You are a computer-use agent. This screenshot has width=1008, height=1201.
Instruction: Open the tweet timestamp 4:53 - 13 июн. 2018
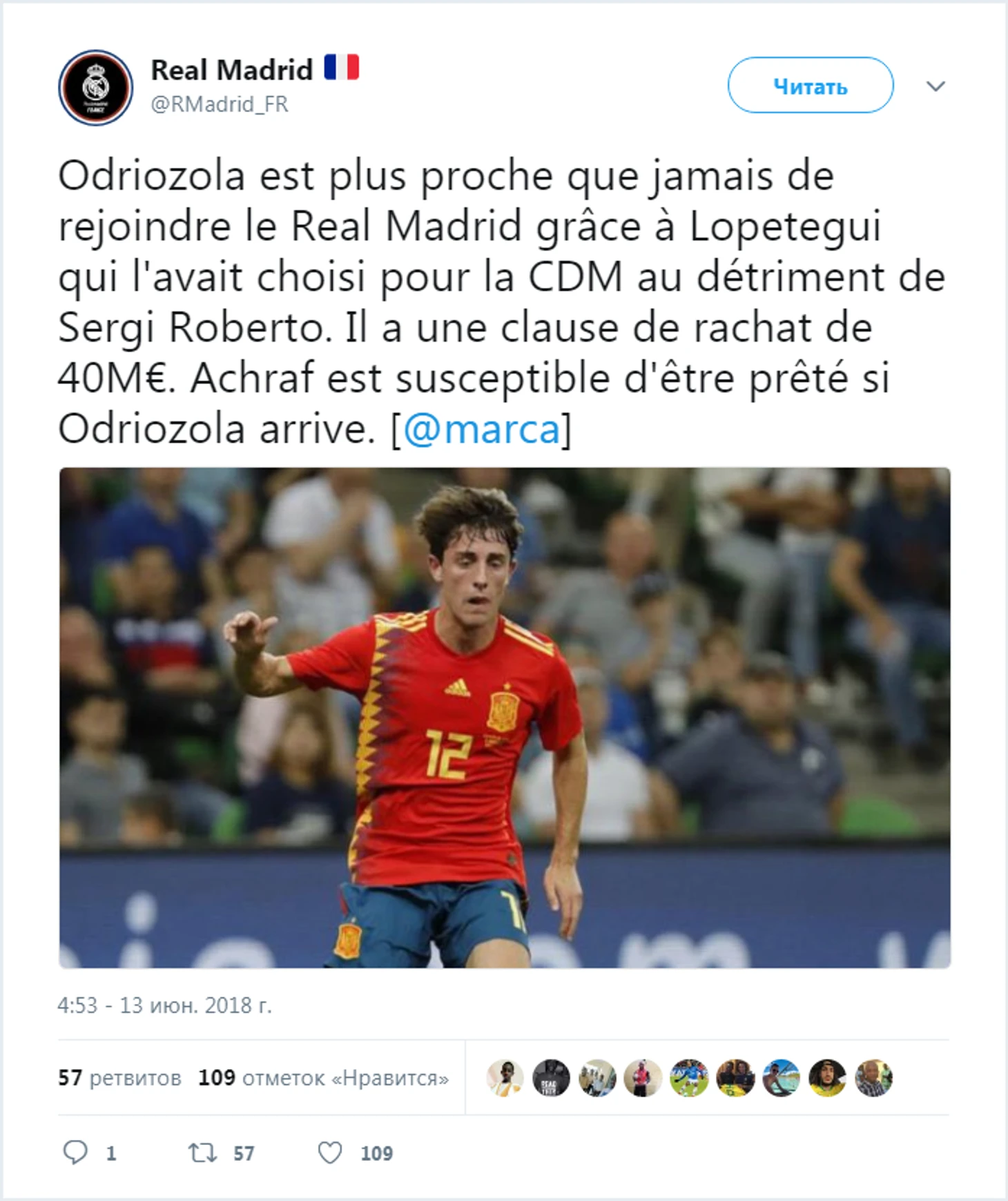165,1005
